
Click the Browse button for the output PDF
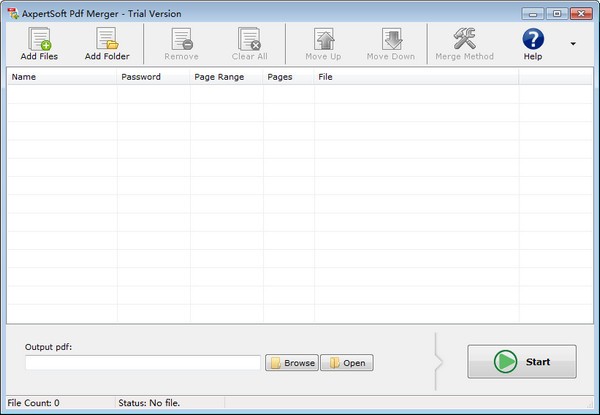[292, 363]
